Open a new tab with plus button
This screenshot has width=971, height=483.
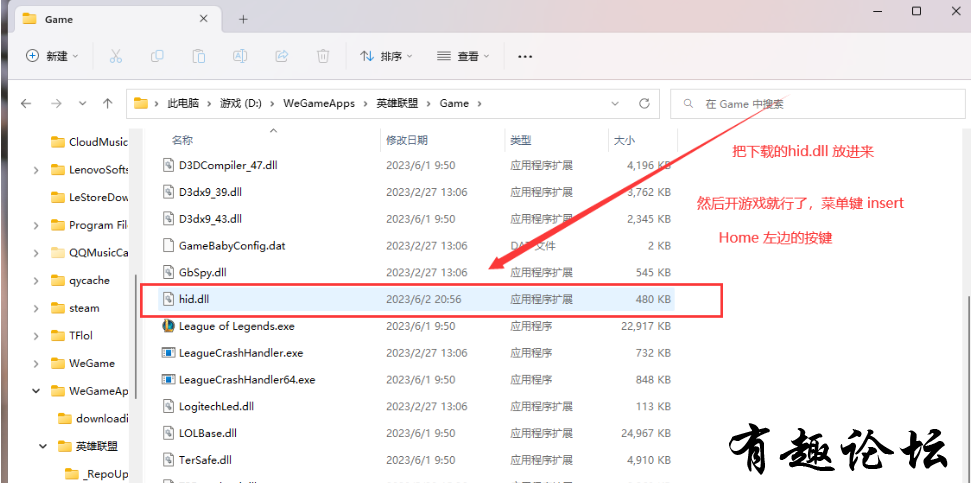[243, 19]
